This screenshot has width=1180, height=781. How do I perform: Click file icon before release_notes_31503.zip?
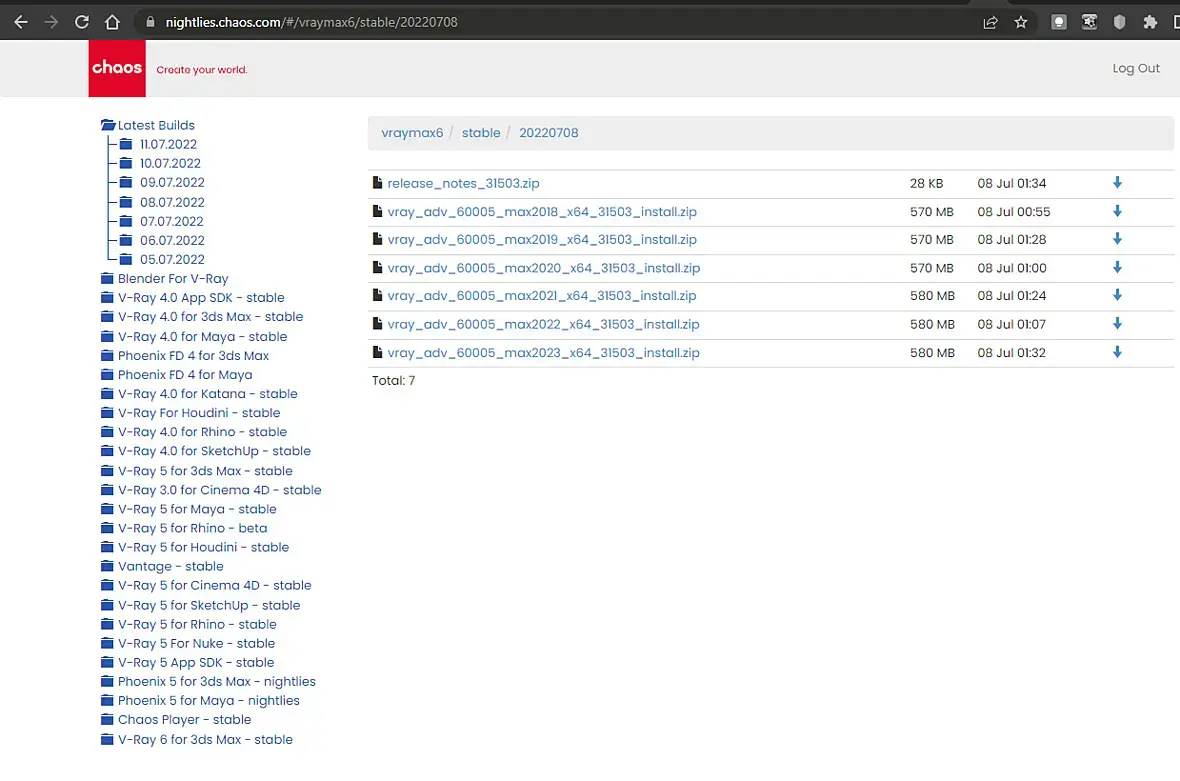[x=377, y=183]
